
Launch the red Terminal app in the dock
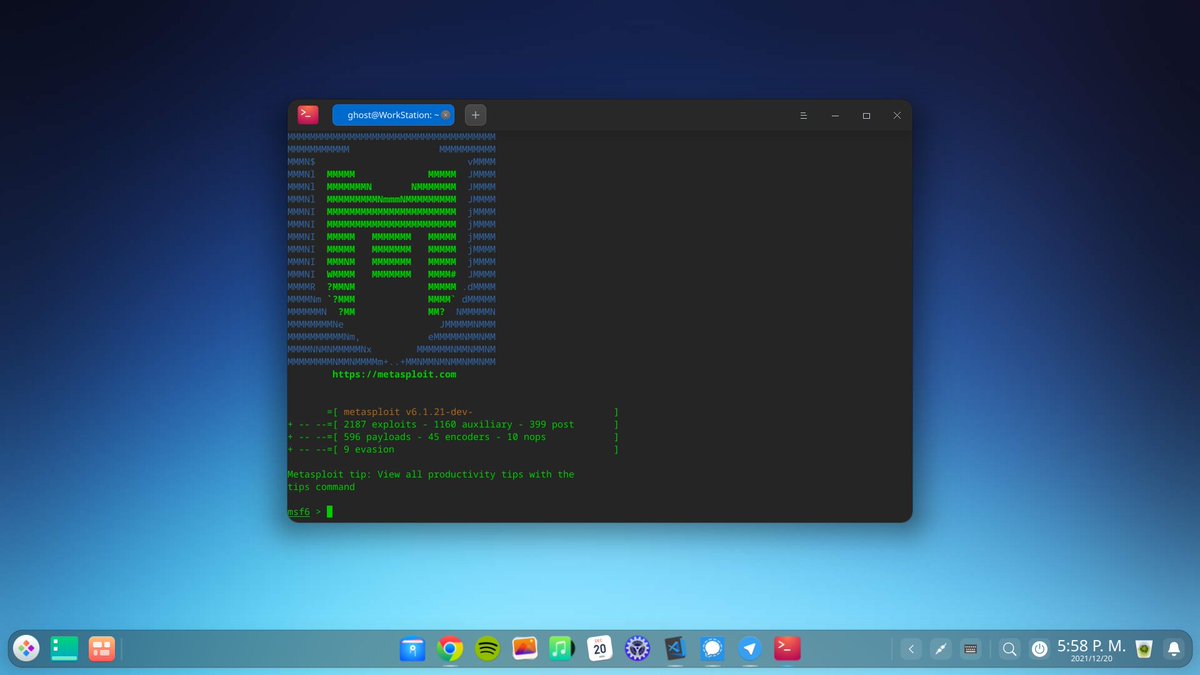pyautogui.click(x=787, y=648)
